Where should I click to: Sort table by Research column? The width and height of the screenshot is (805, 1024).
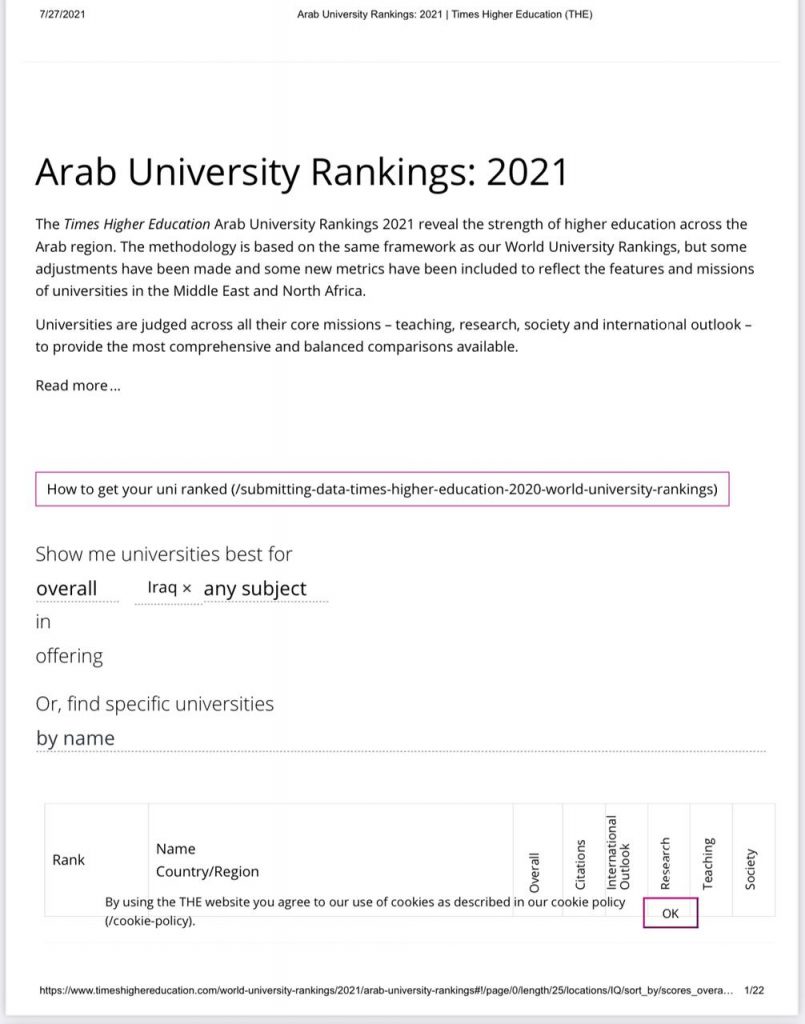[x=665, y=863]
